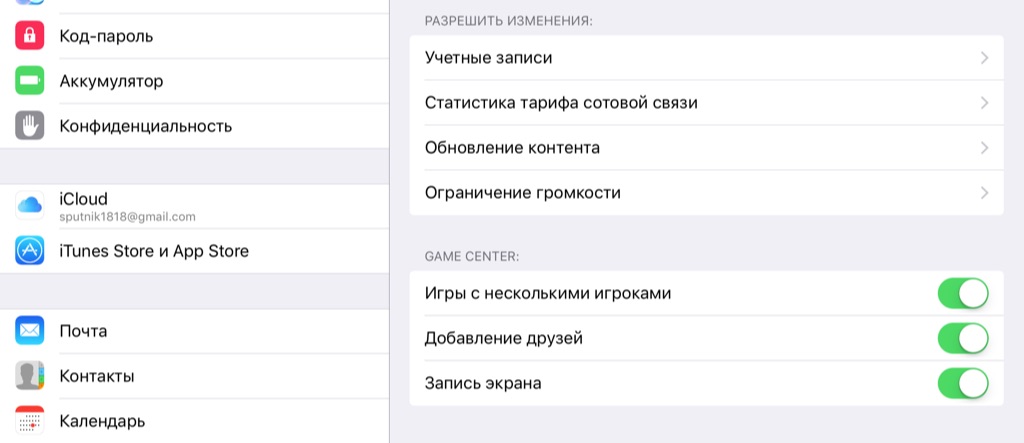Tap the Contacts silhouette icon
1024x443 pixels.
click(x=30, y=376)
